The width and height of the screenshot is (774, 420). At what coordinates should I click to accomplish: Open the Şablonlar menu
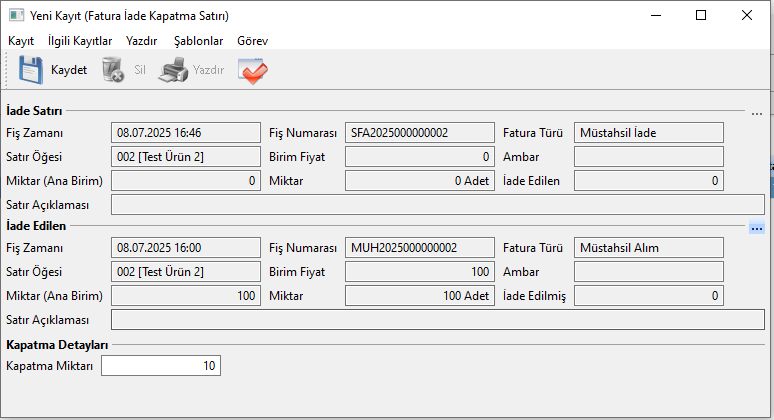pyautogui.click(x=198, y=41)
